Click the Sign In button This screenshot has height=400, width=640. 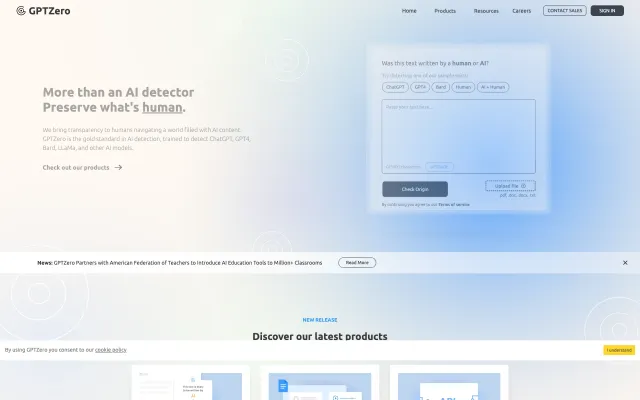pos(607,11)
